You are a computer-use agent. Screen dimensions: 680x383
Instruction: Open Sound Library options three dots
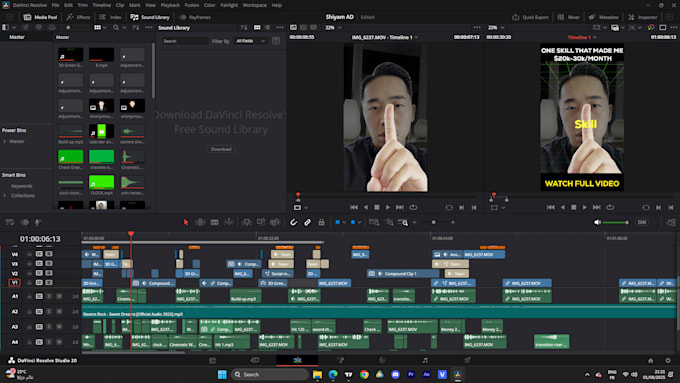(280, 27)
